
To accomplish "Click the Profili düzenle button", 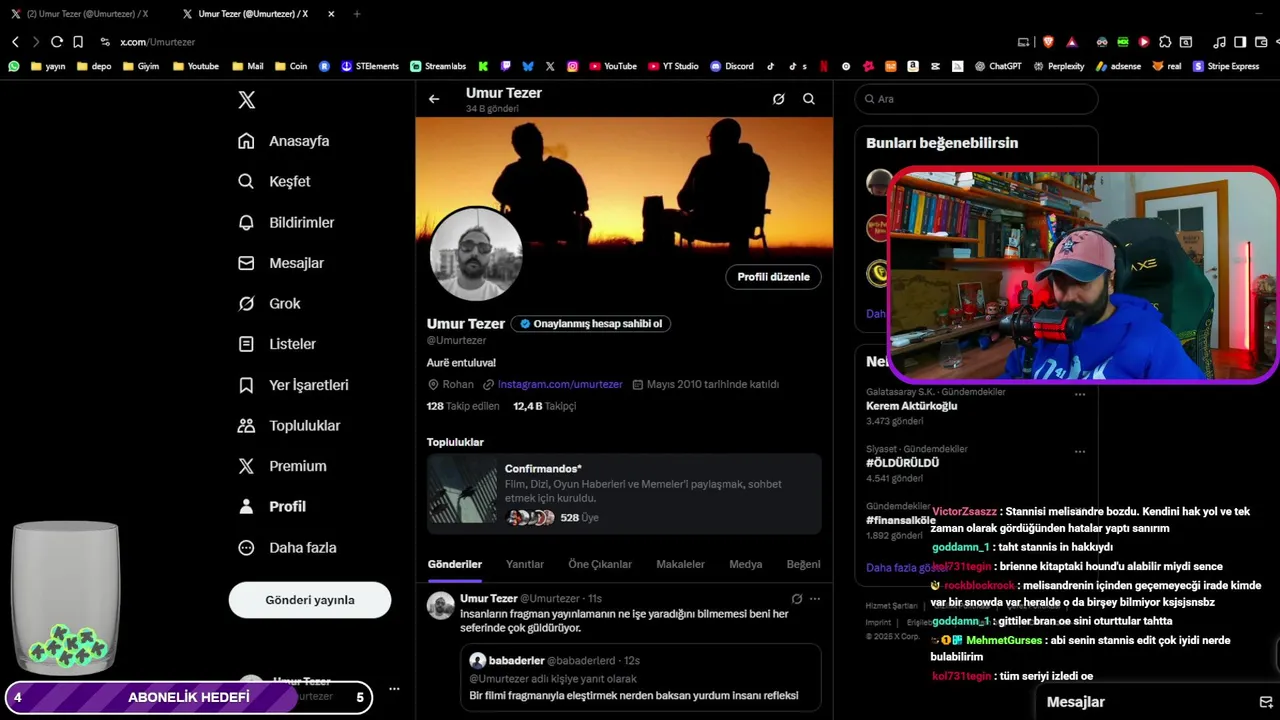I will [773, 277].
